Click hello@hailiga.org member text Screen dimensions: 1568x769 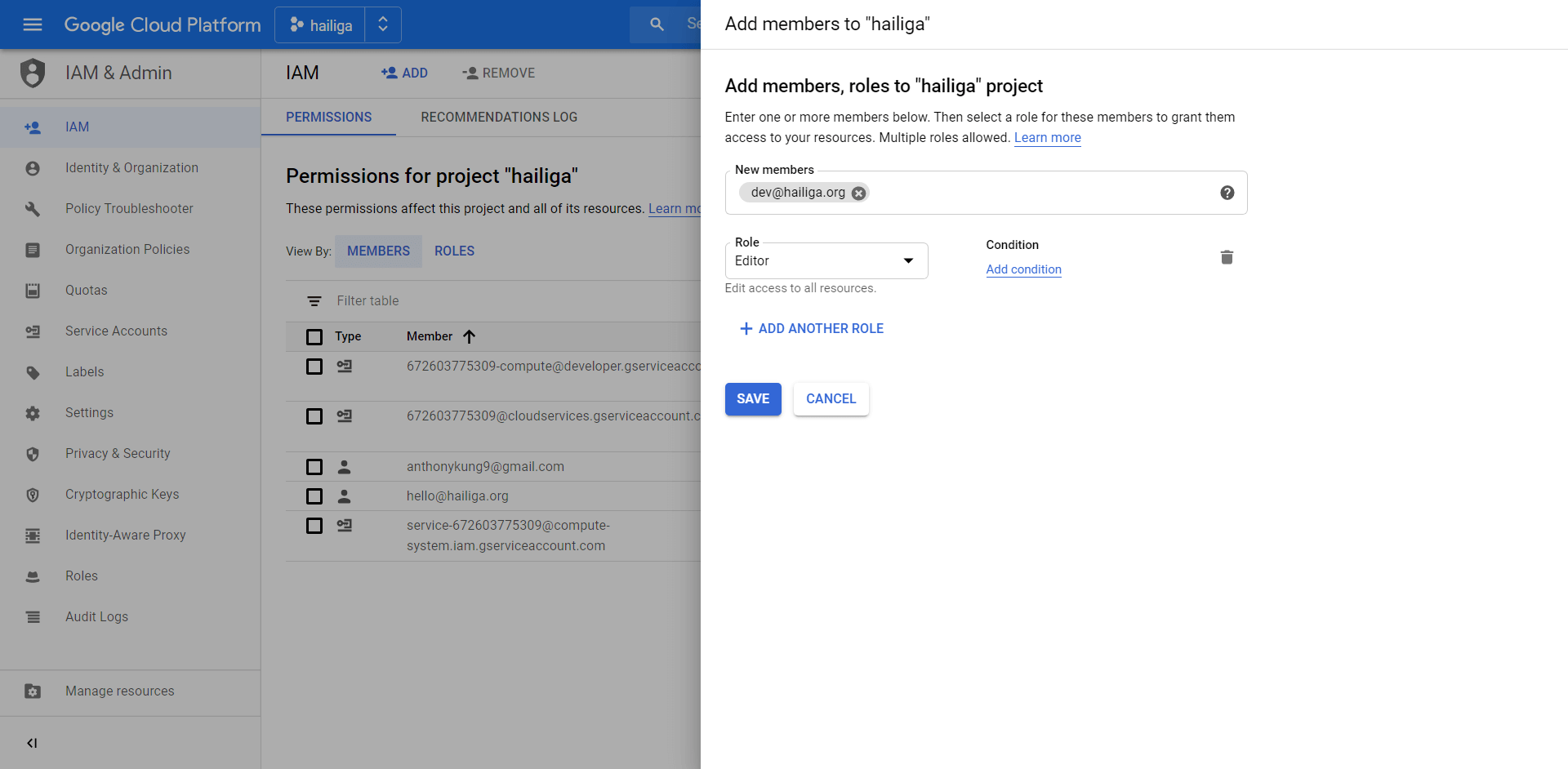[457, 496]
